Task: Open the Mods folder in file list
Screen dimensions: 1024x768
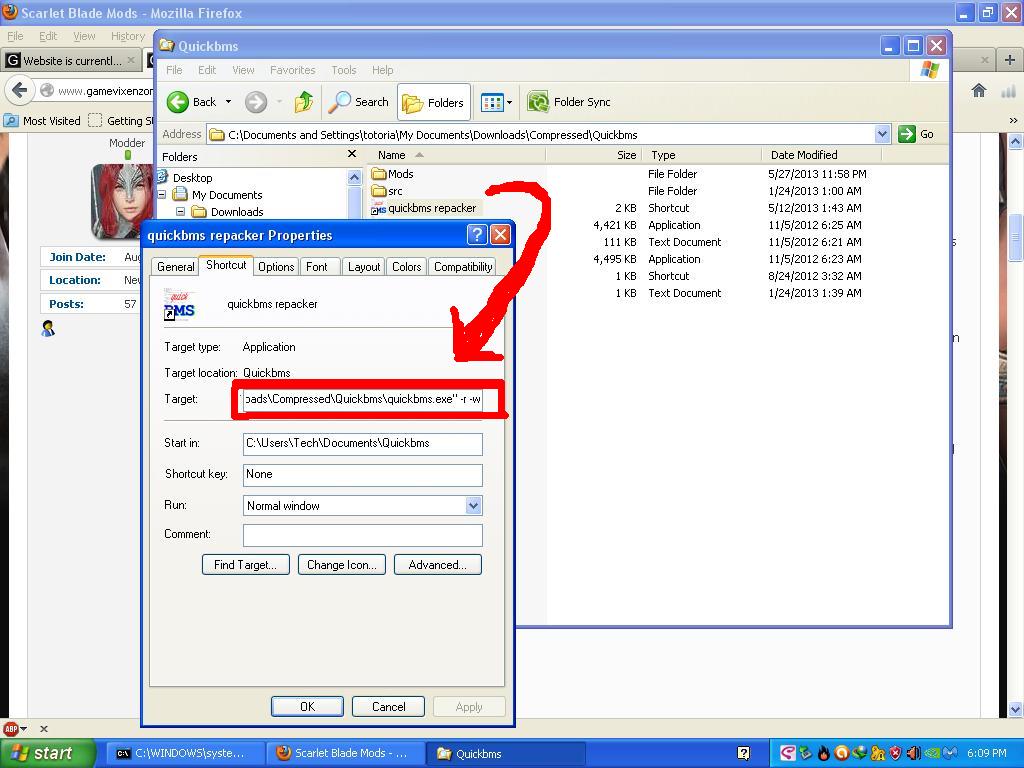Action: pyautogui.click(x=399, y=174)
